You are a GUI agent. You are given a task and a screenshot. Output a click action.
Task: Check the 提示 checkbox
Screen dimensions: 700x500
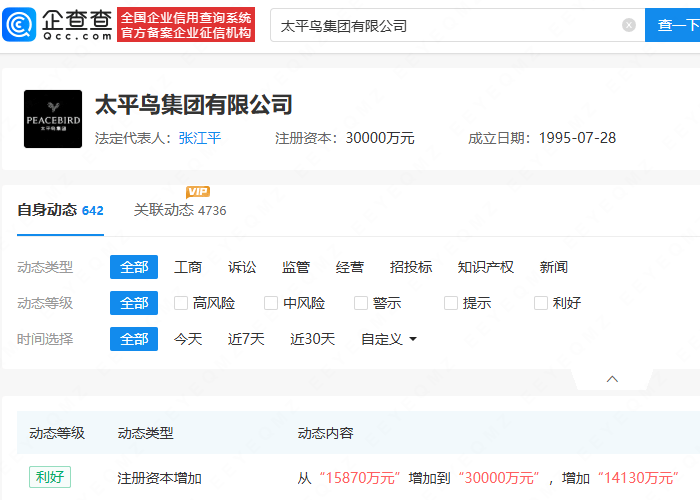coord(451,303)
